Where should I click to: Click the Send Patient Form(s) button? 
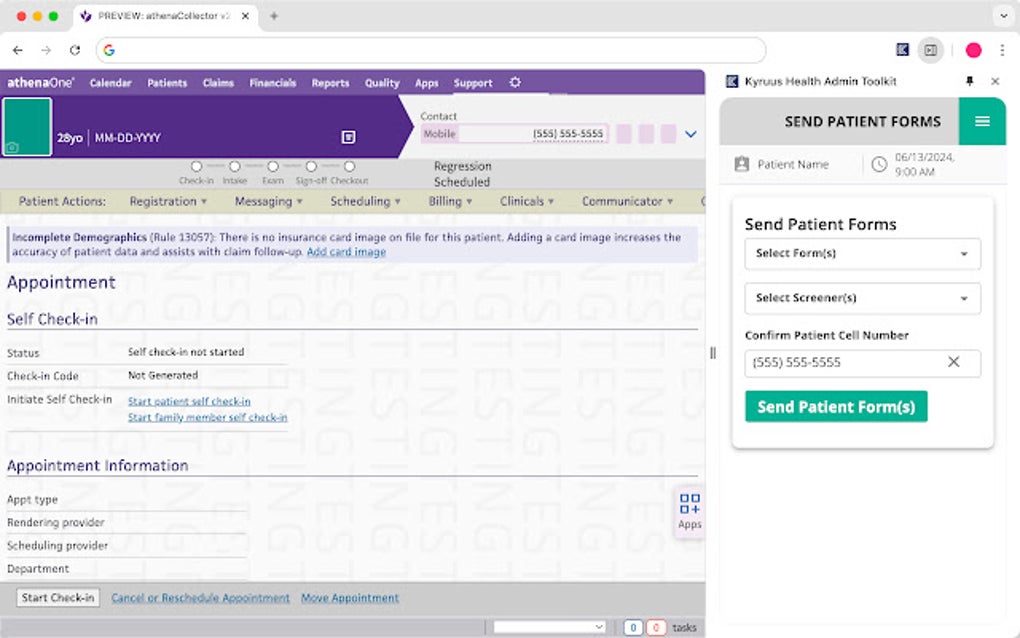tap(836, 406)
